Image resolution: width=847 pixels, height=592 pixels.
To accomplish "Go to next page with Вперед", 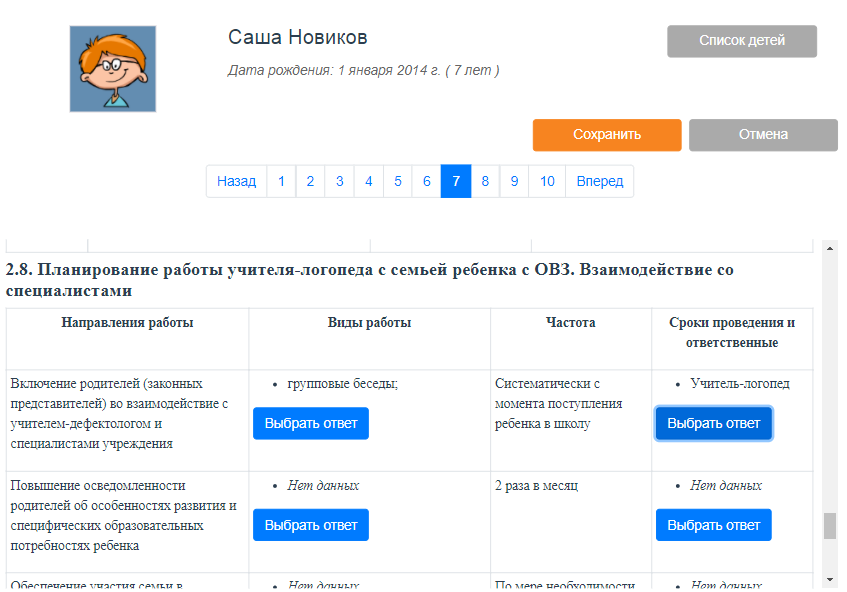I will [x=599, y=181].
